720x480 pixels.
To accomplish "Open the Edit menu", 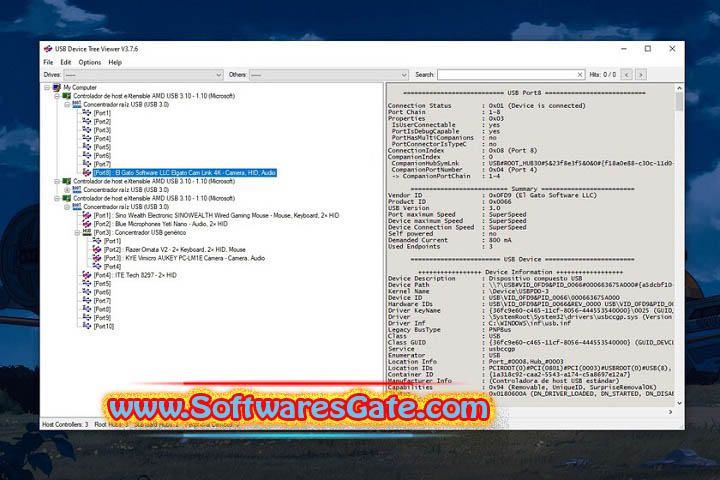I will [x=66, y=62].
